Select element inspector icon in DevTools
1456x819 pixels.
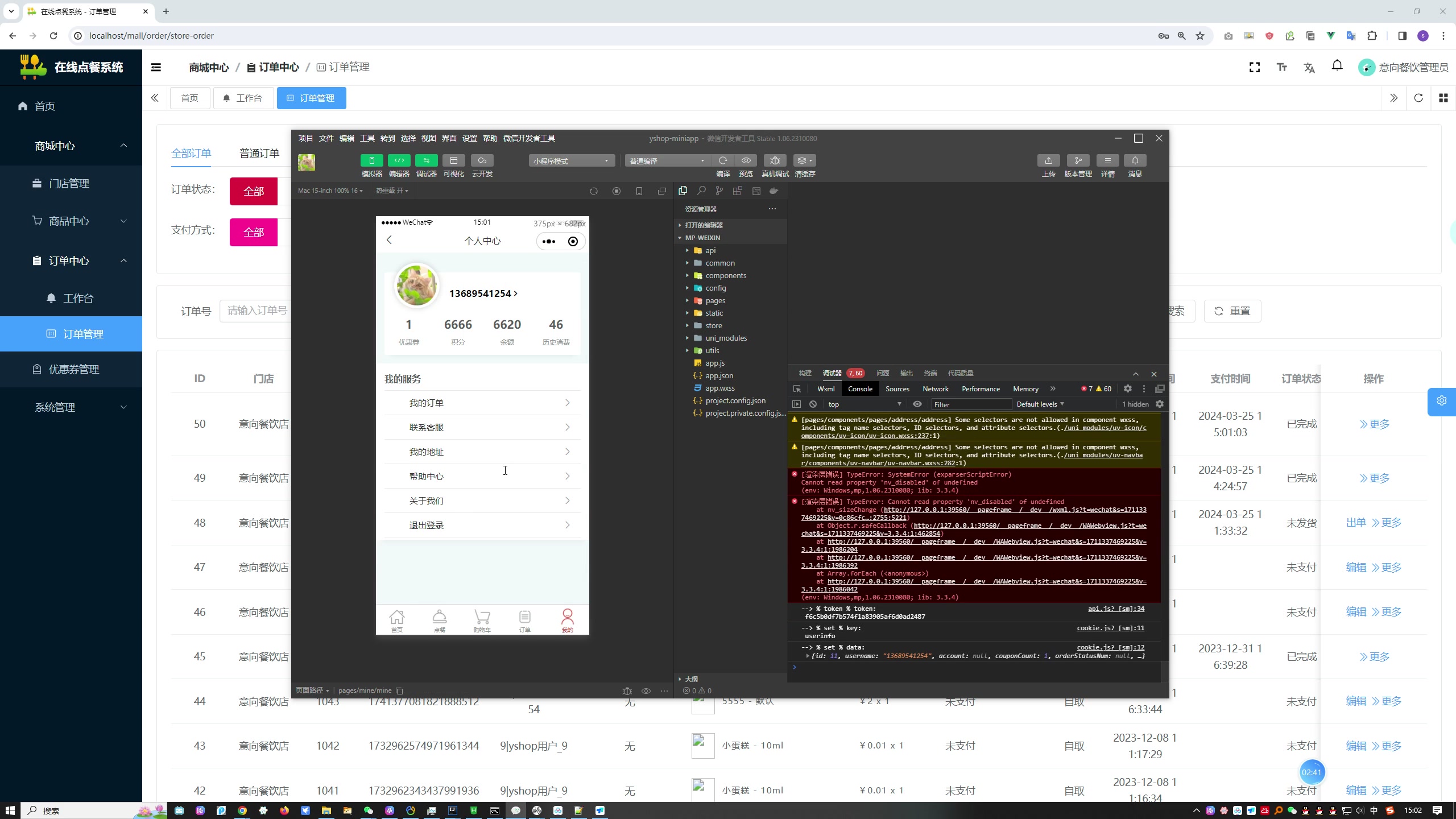pyautogui.click(x=797, y=389)
